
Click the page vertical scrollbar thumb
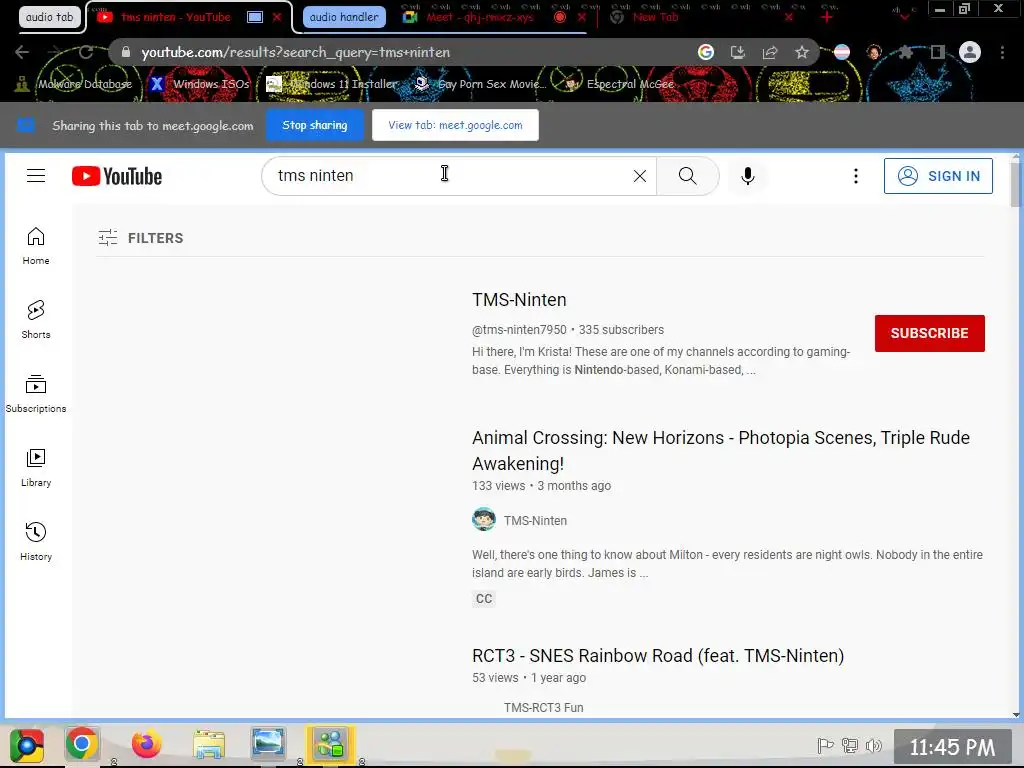(1016, 184)
